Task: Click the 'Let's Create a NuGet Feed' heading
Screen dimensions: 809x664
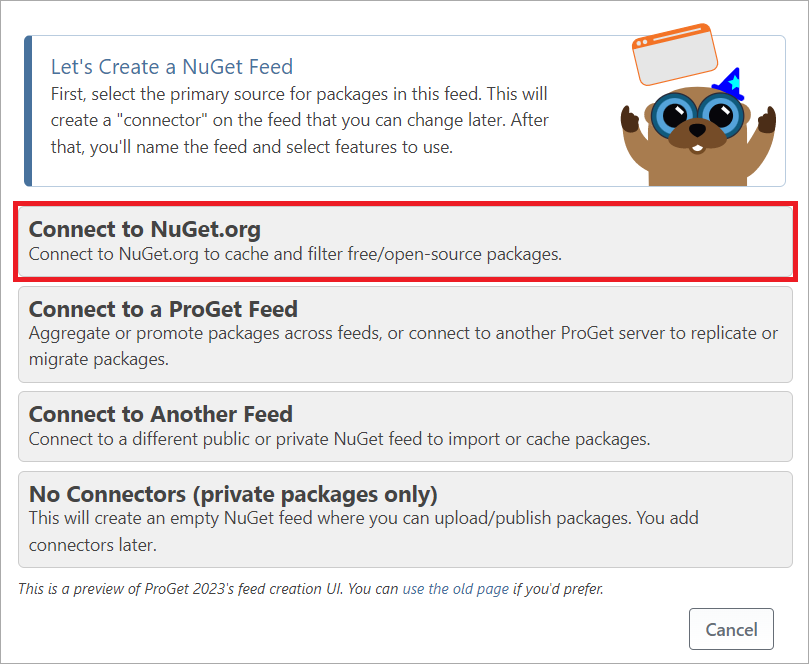Action: [x=172, y=67]
